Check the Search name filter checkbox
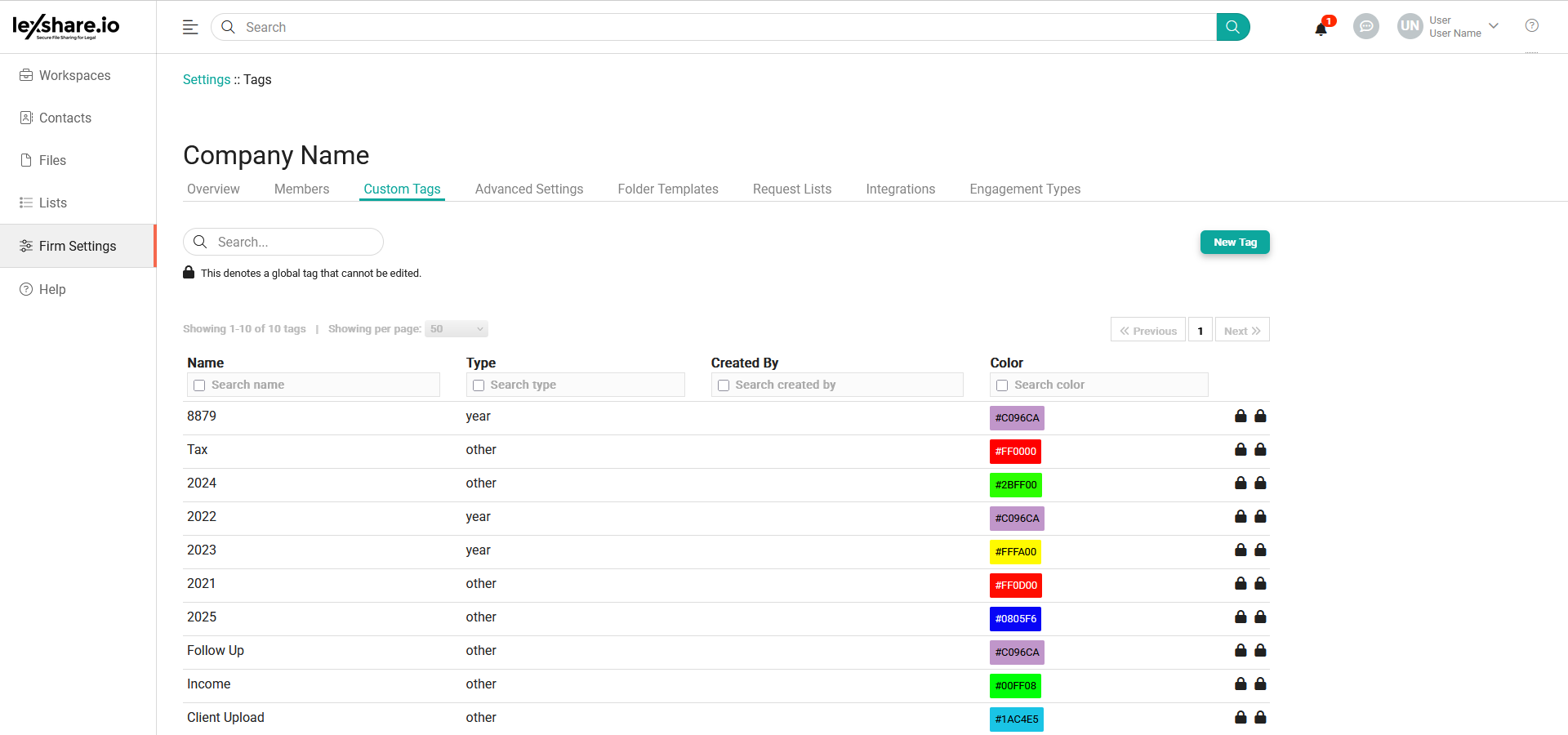Image resolution: width=1568 pixels, height=735 pixels. 199,385
